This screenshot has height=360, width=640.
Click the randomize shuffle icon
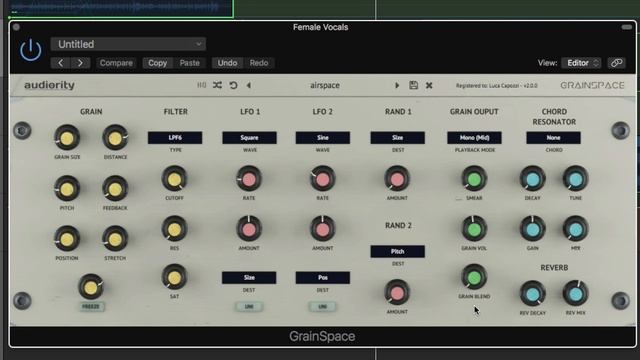pos(217,85)
